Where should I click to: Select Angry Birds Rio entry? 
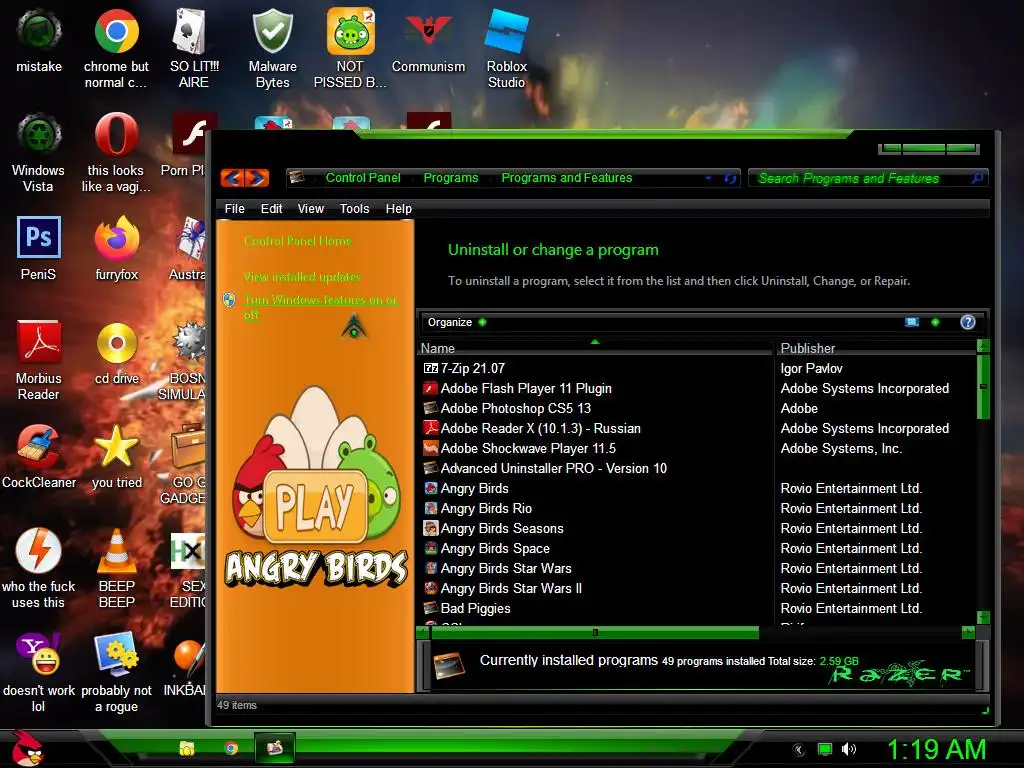point(487,508)
